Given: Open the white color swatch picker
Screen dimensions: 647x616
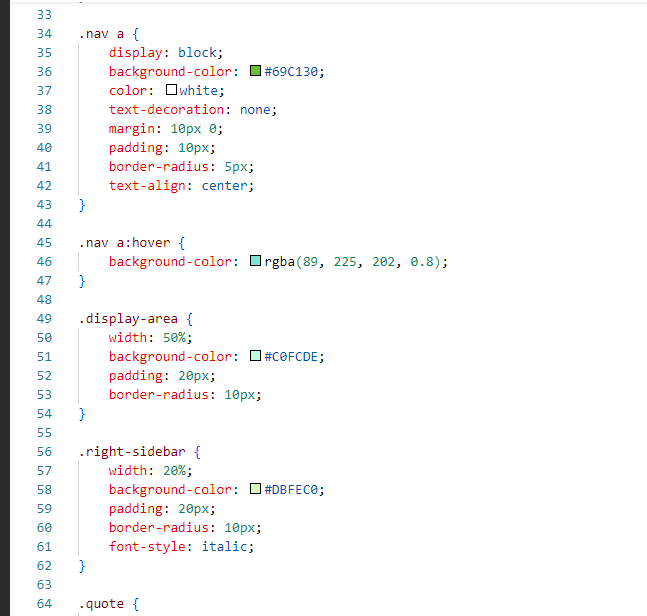Looking at the screenshot, I should point(171,90).
